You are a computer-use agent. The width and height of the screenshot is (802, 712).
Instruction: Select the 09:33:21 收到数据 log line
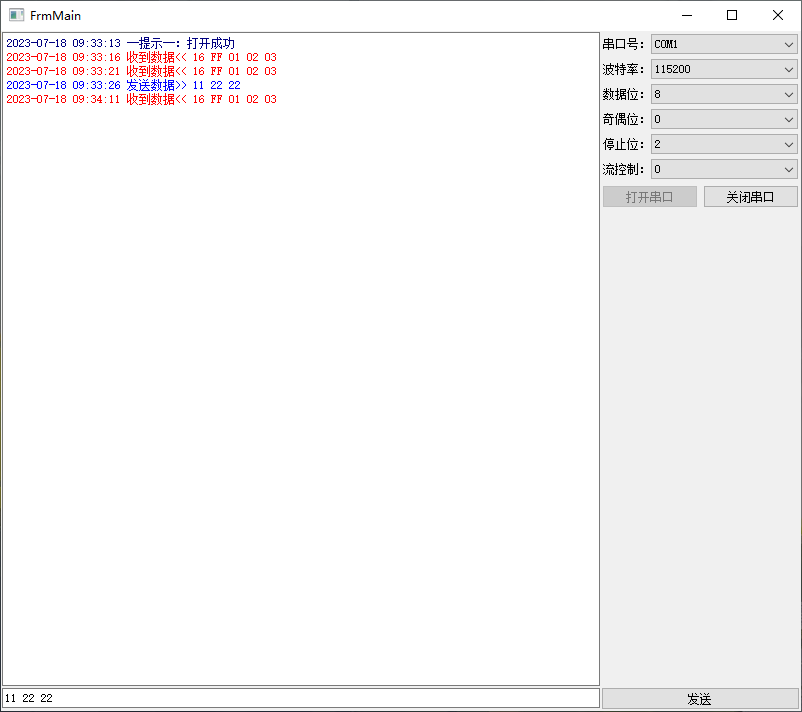point(141,71)
